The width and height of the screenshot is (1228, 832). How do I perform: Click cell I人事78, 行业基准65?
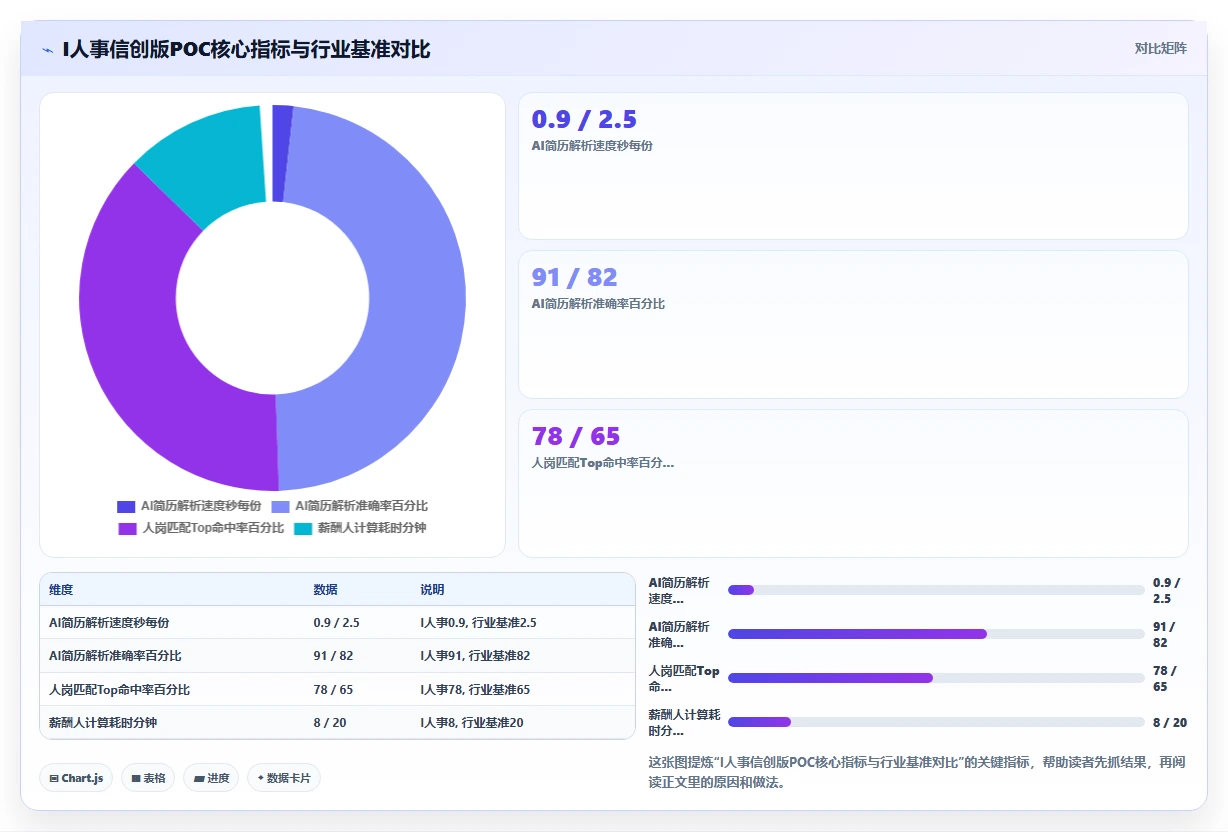click(x=475, y=689)
